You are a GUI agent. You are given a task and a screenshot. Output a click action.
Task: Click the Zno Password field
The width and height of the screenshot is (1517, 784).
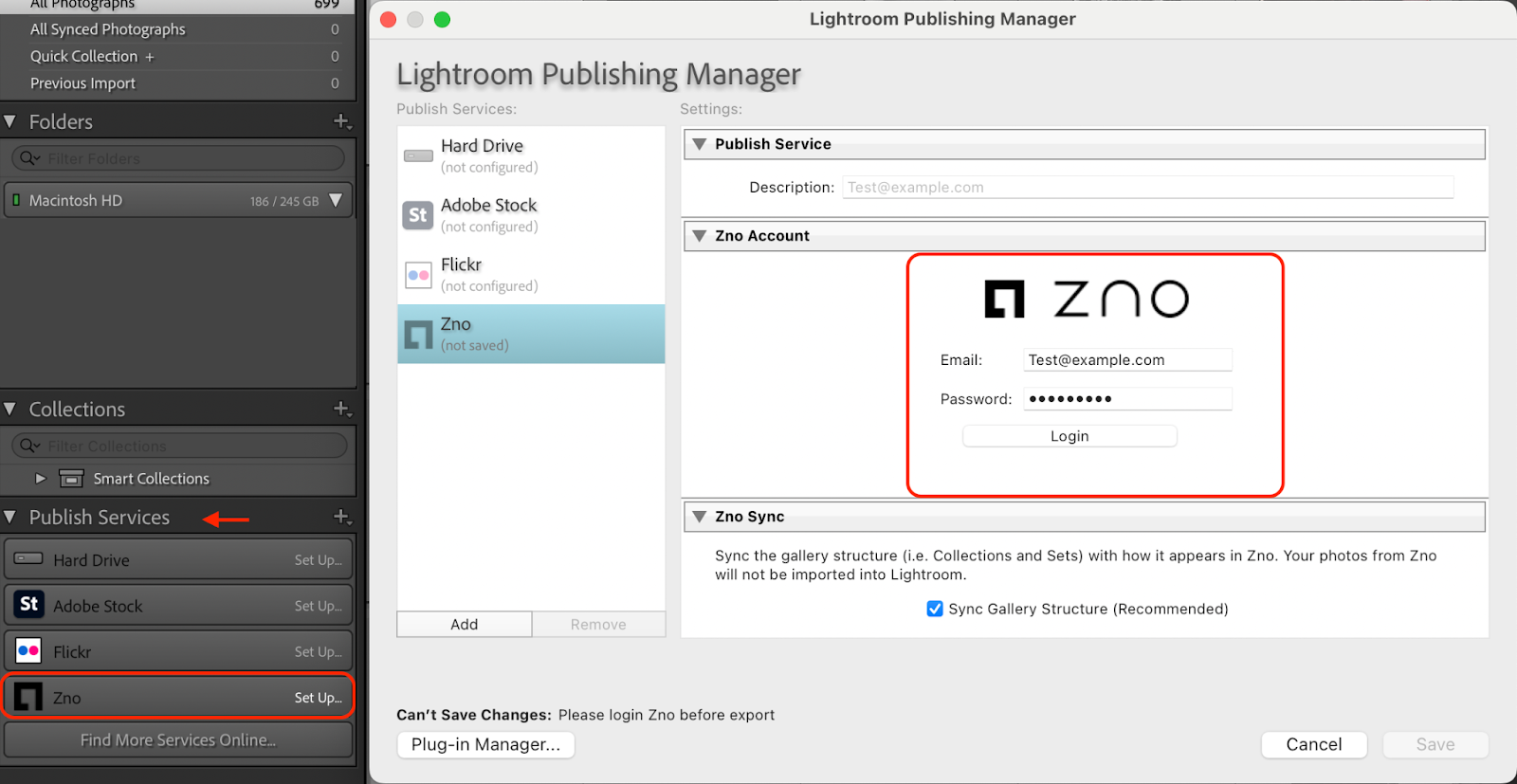1127,398
